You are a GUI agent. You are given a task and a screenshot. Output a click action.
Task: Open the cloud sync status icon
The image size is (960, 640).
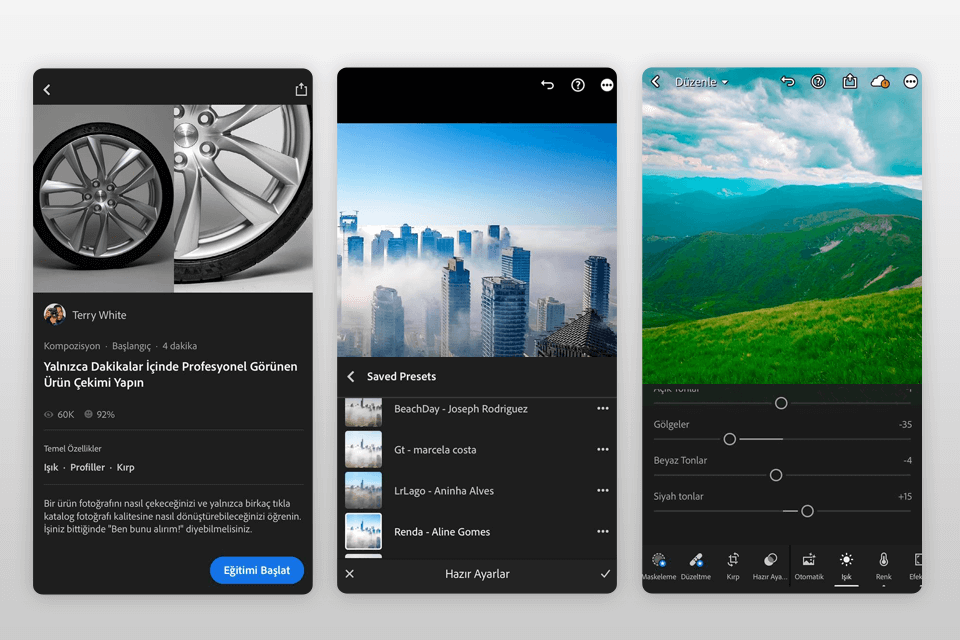click(879, 81)
